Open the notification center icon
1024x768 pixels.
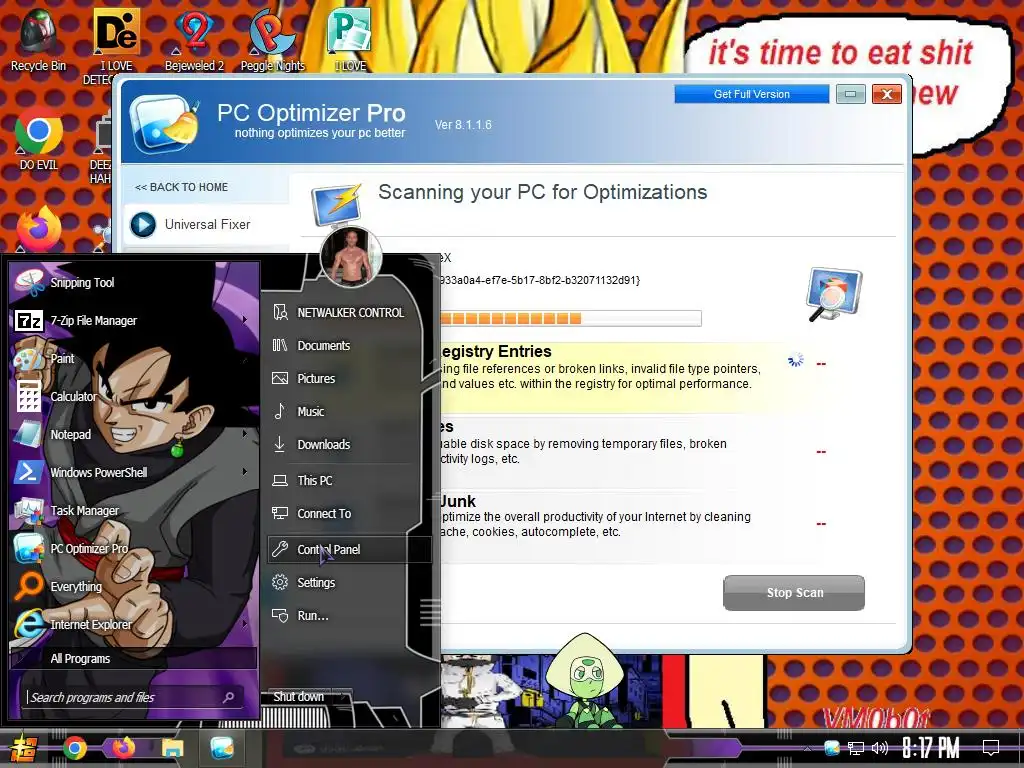pos(991,748)
